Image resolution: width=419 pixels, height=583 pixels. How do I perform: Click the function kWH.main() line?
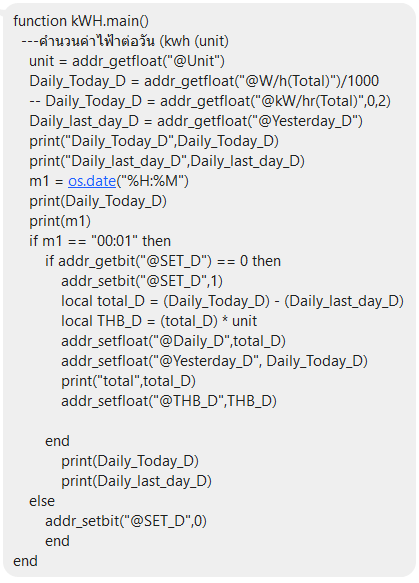[81, 21]
